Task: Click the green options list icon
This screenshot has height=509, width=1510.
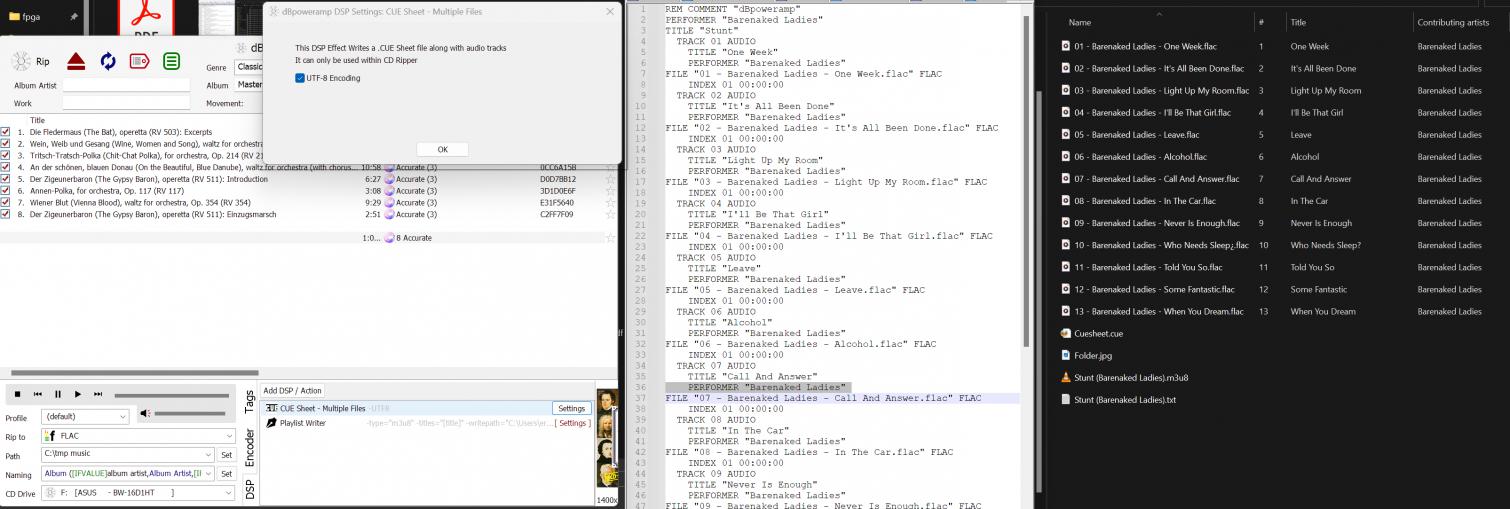Action: [172, 61]
